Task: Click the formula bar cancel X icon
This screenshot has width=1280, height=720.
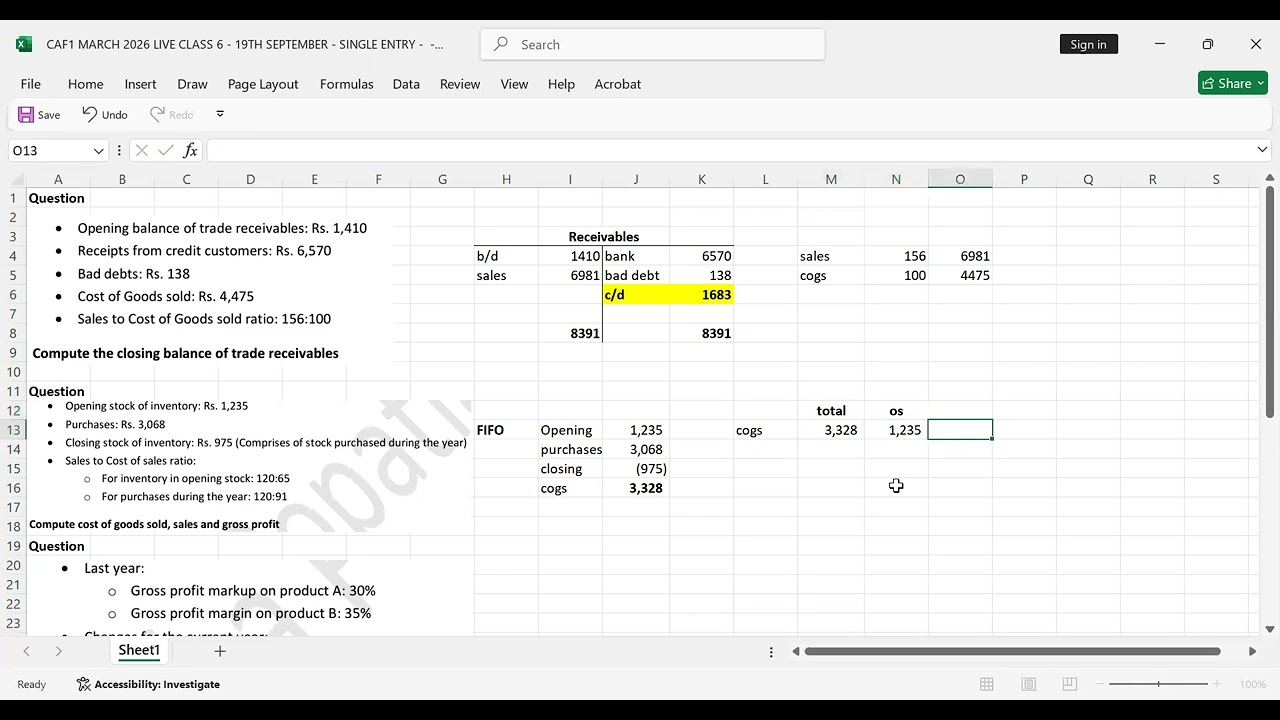Action: coord(141,150)
